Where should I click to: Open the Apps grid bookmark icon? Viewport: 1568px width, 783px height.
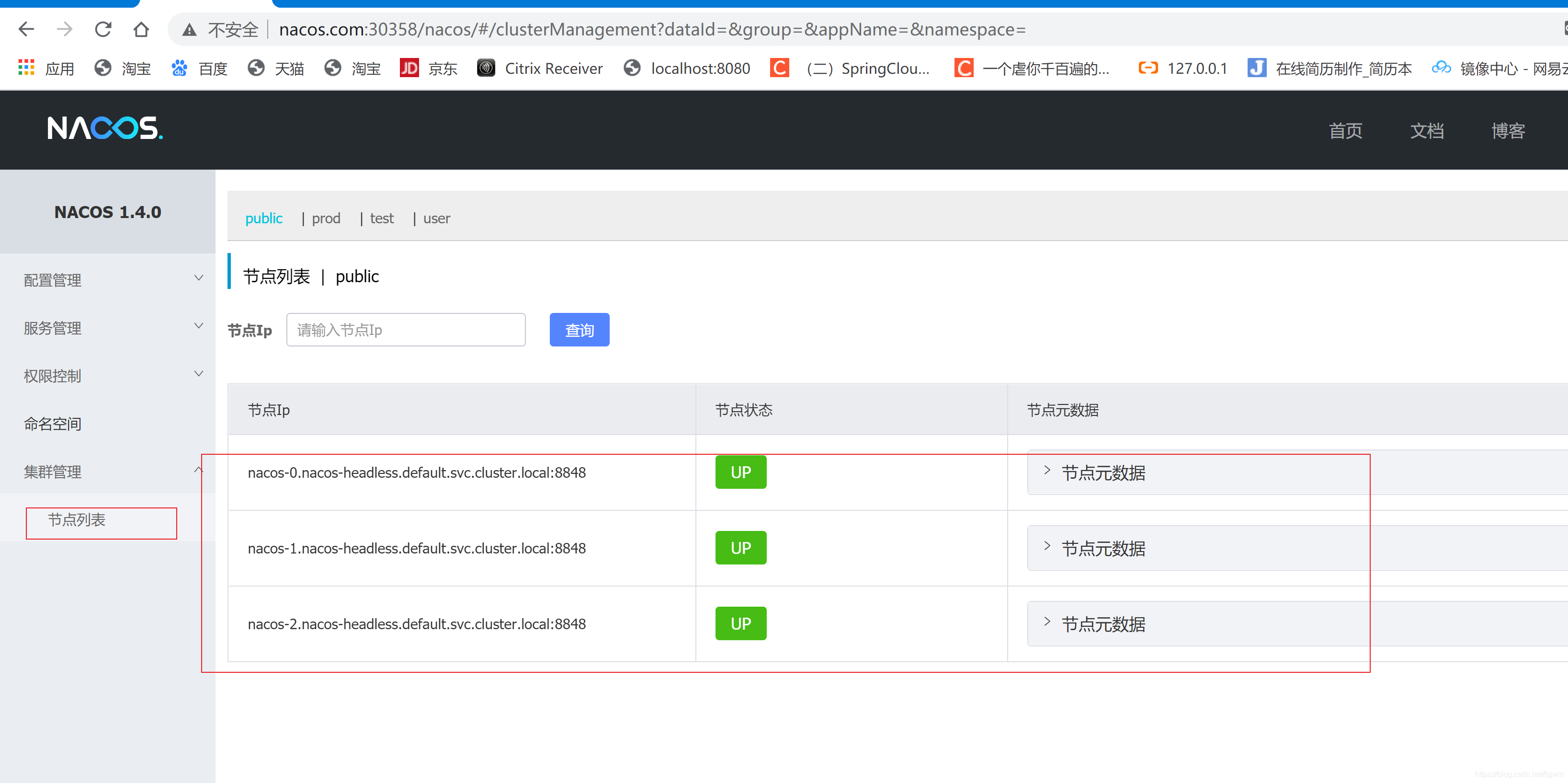click(26, 68)
